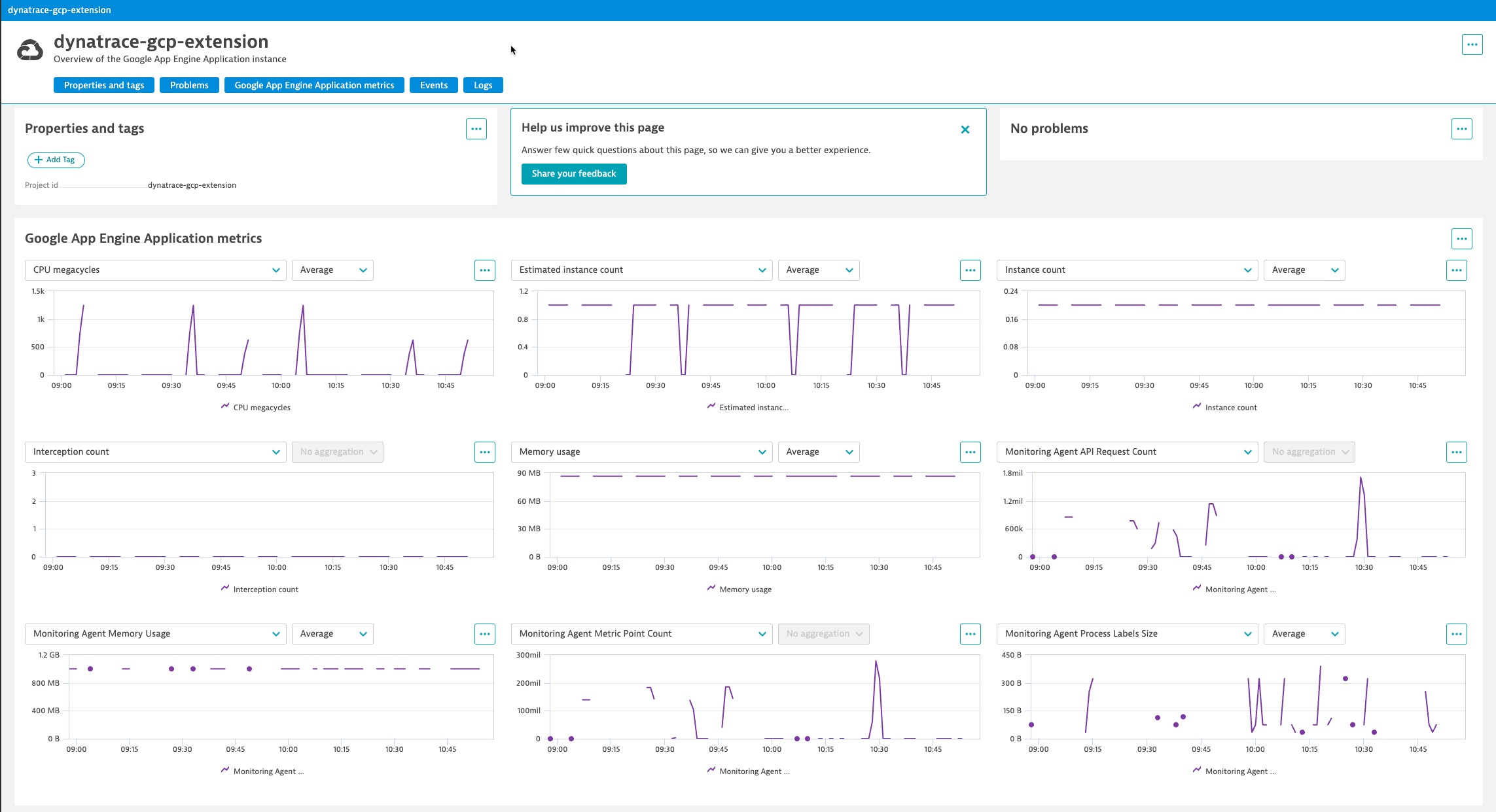The image size is (1496, 812).
Task: Switch to the Events section
Action: point(433,85)
